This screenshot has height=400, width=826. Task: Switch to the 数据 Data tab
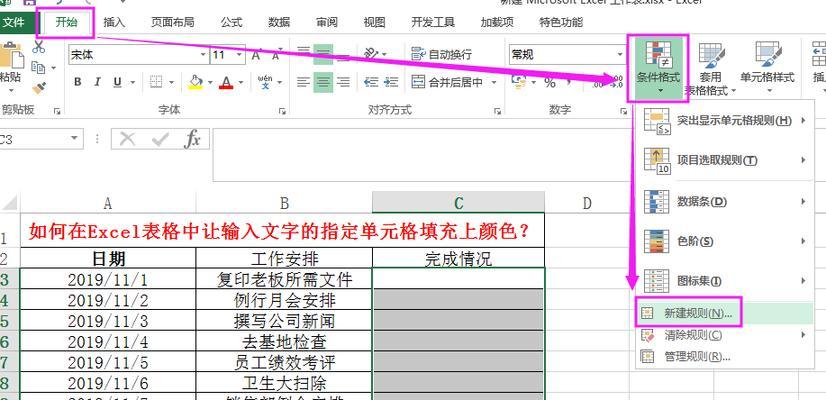[279, 23]
